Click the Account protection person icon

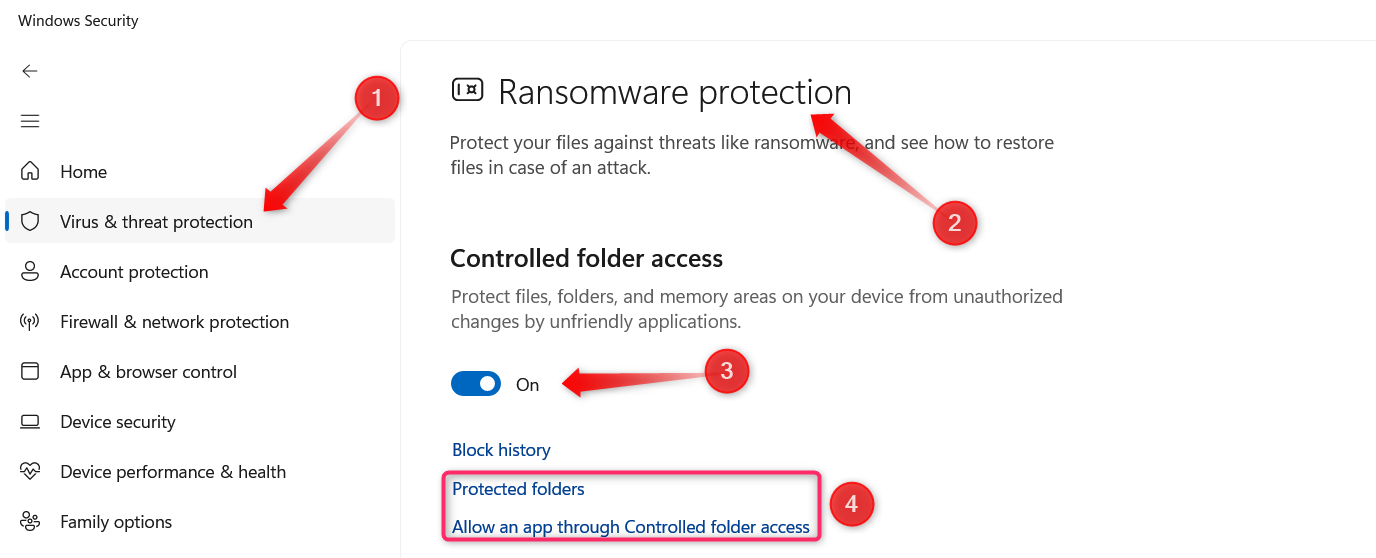pos(30,272)
